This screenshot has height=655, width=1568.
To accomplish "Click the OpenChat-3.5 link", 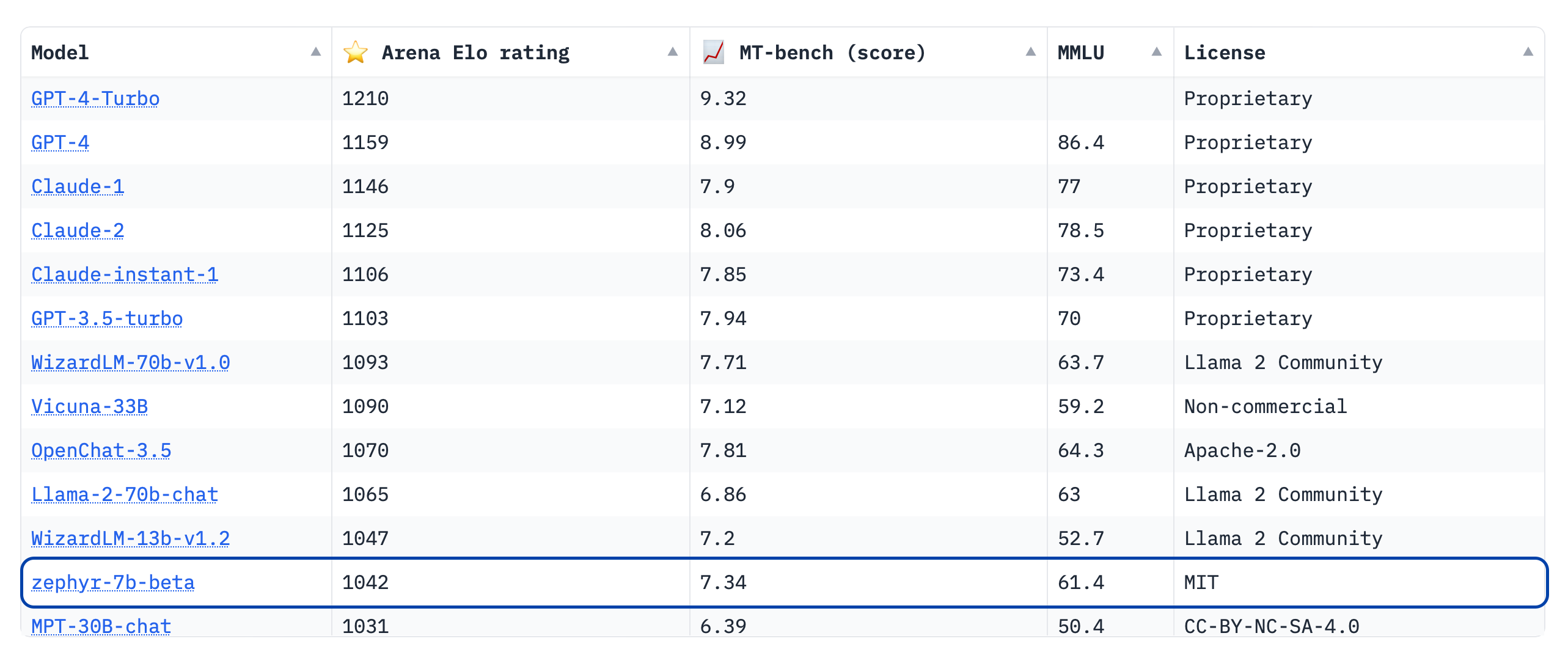I will pyautogui.click(x=101, y=450).
